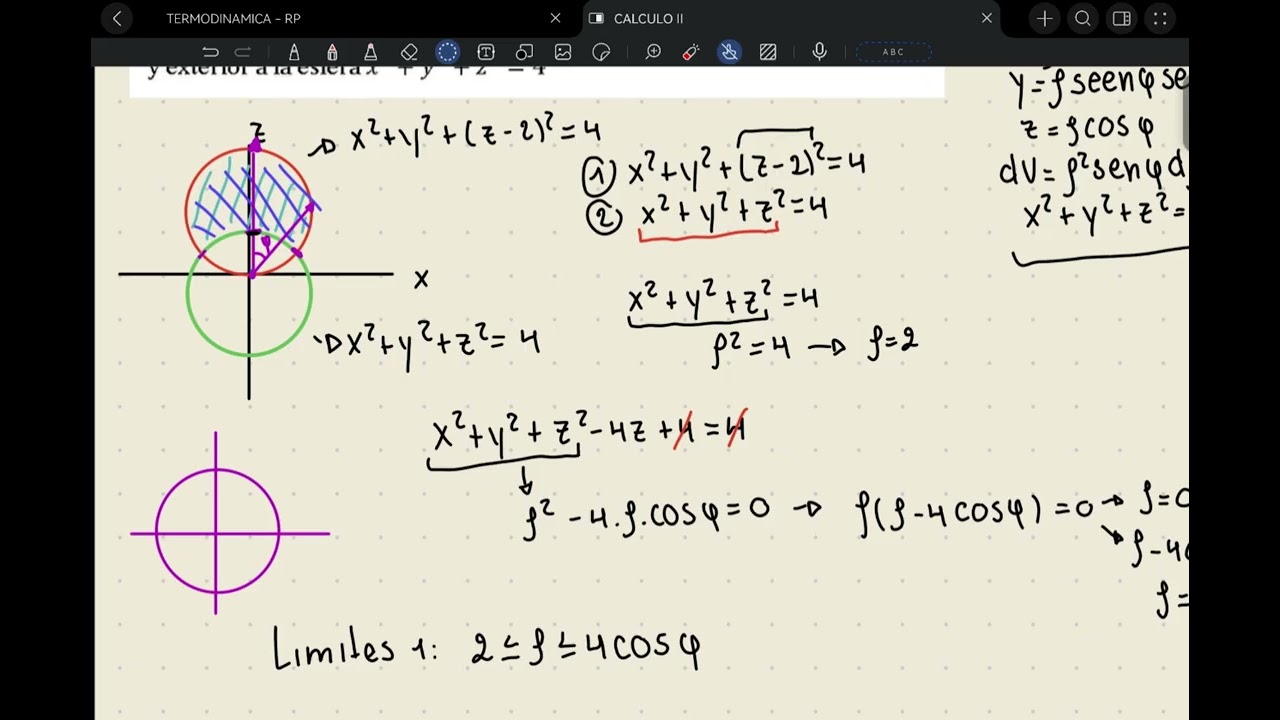This screenshot has height=720, width=1280.
Task: Start audio recording with microphone icon
Action: pyautogui.click(x=820, y=52)
